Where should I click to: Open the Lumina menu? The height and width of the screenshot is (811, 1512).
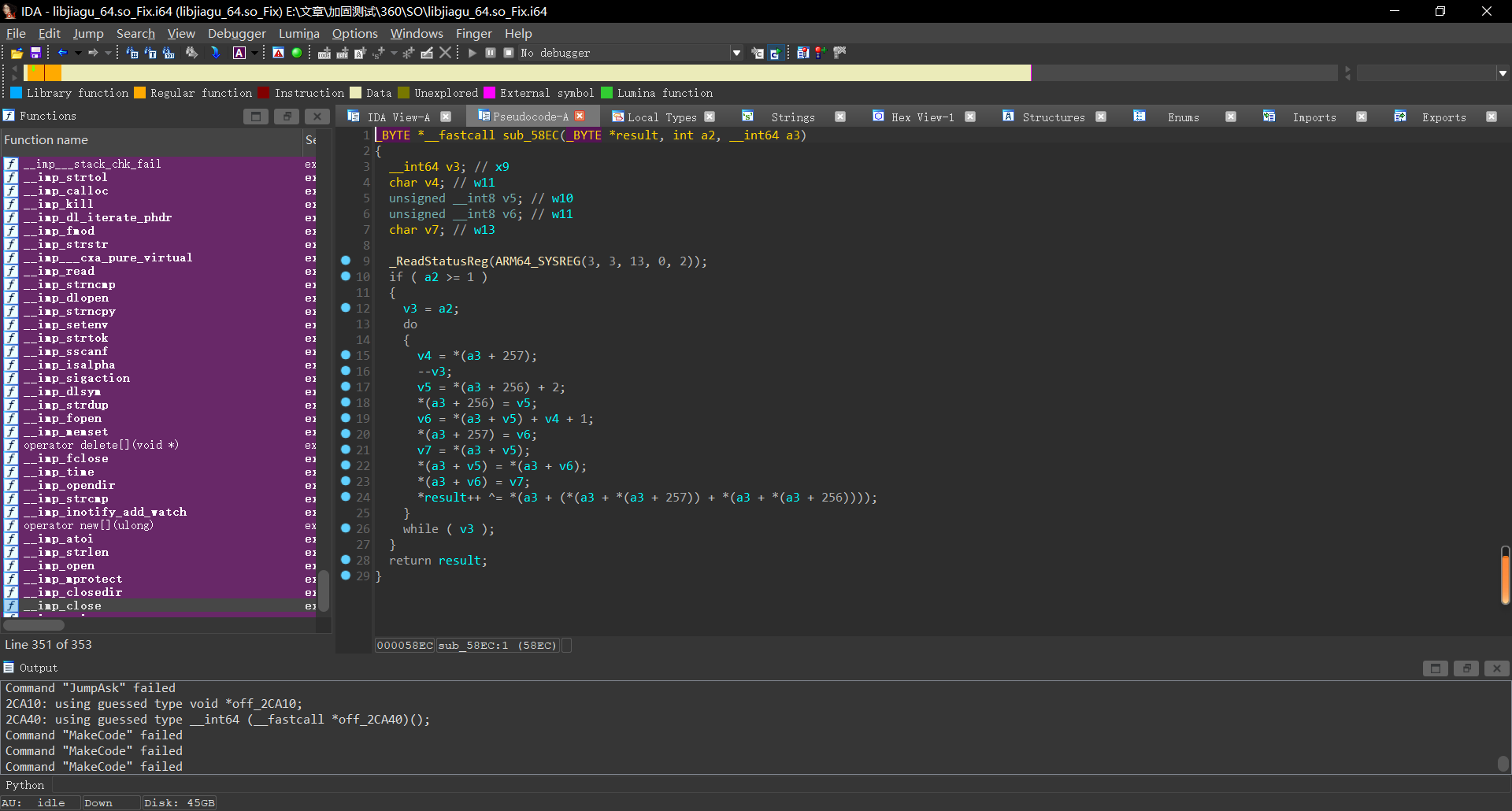[299, 33]
